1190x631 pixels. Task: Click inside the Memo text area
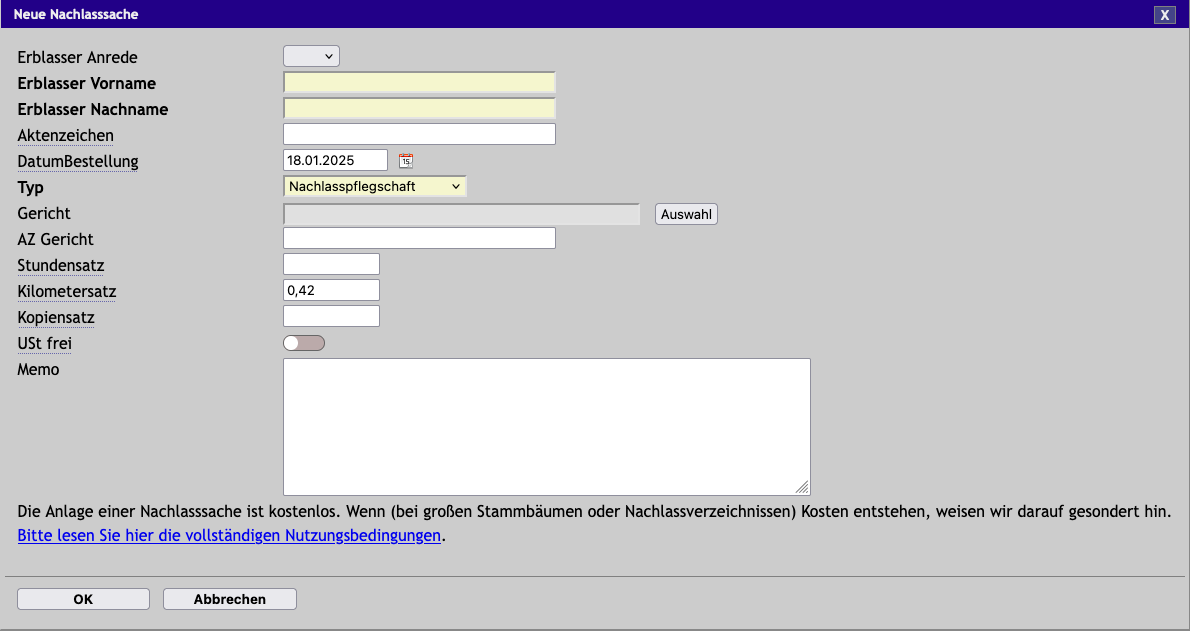click(x=547, y=425)
